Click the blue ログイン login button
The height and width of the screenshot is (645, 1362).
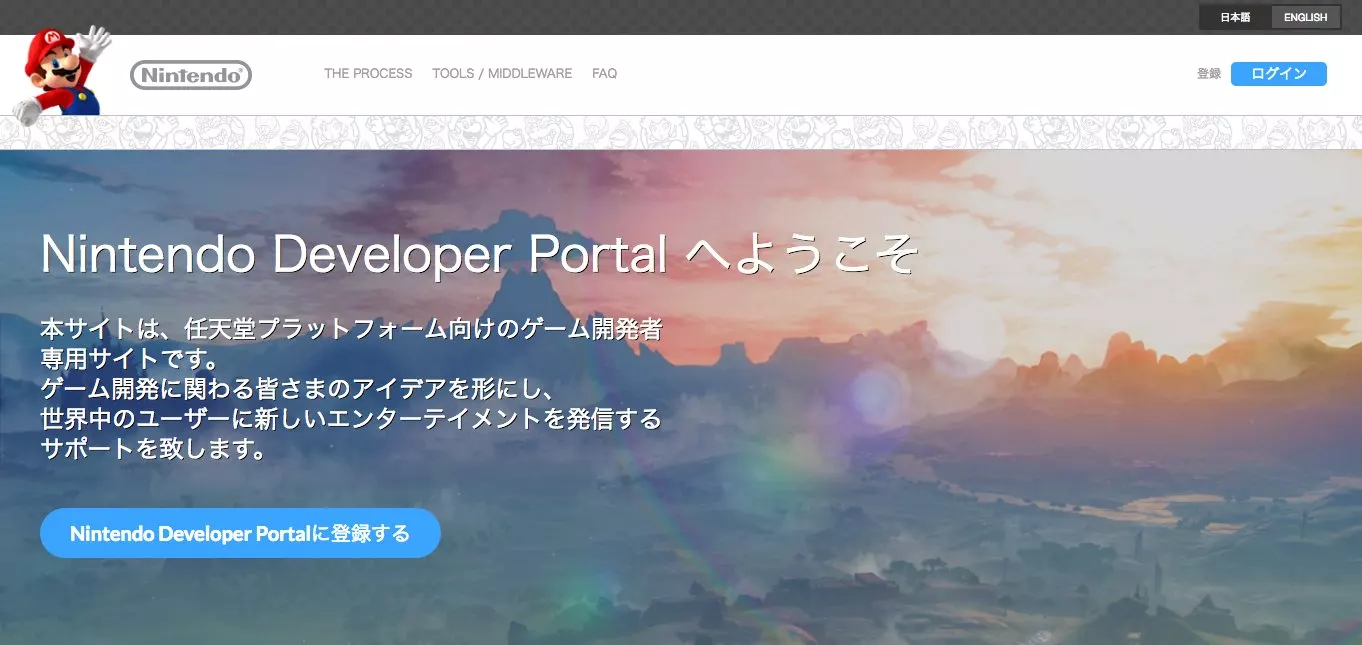coord(1278,74)
